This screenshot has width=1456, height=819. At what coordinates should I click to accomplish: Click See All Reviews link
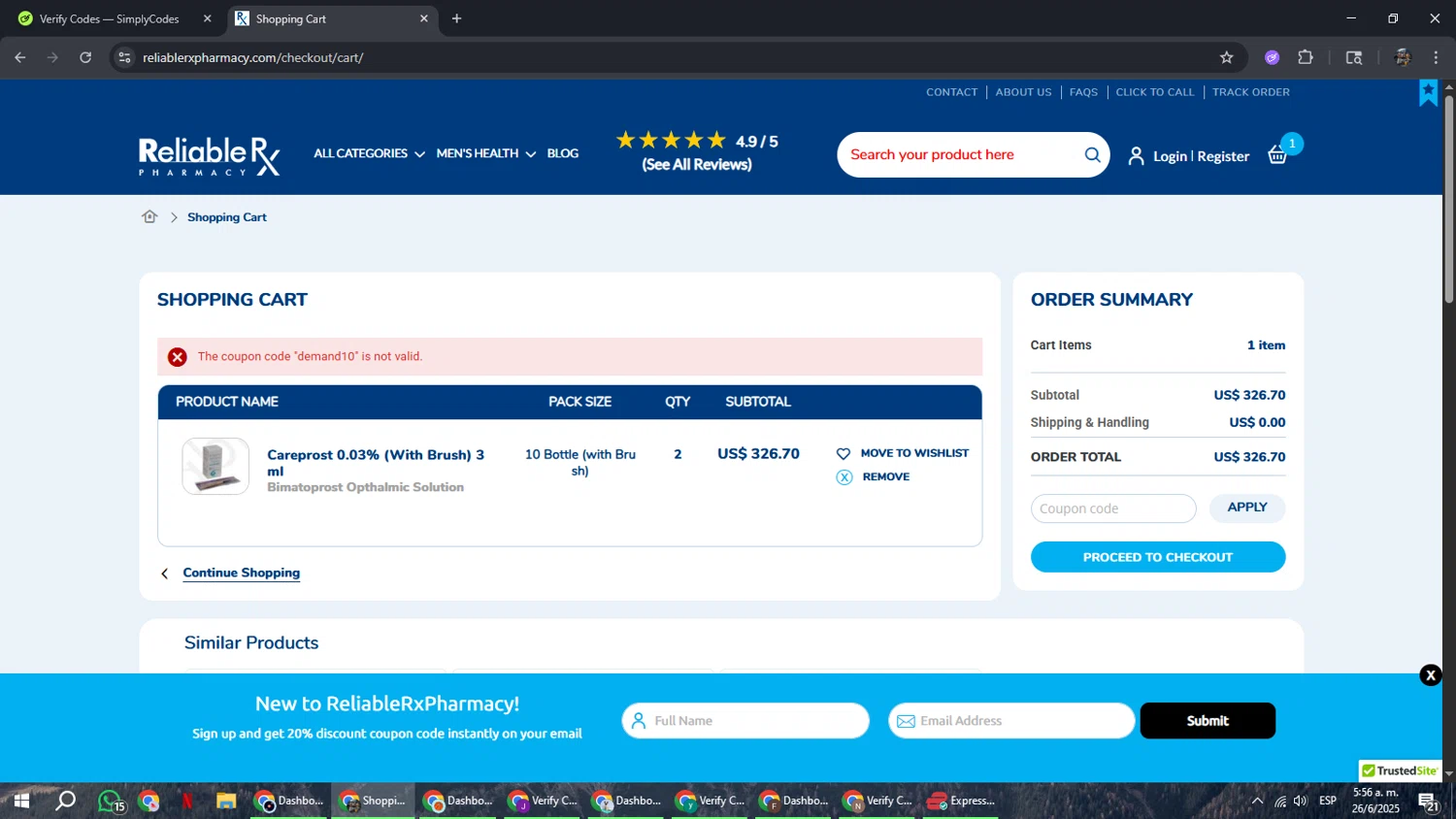(697, 165)
